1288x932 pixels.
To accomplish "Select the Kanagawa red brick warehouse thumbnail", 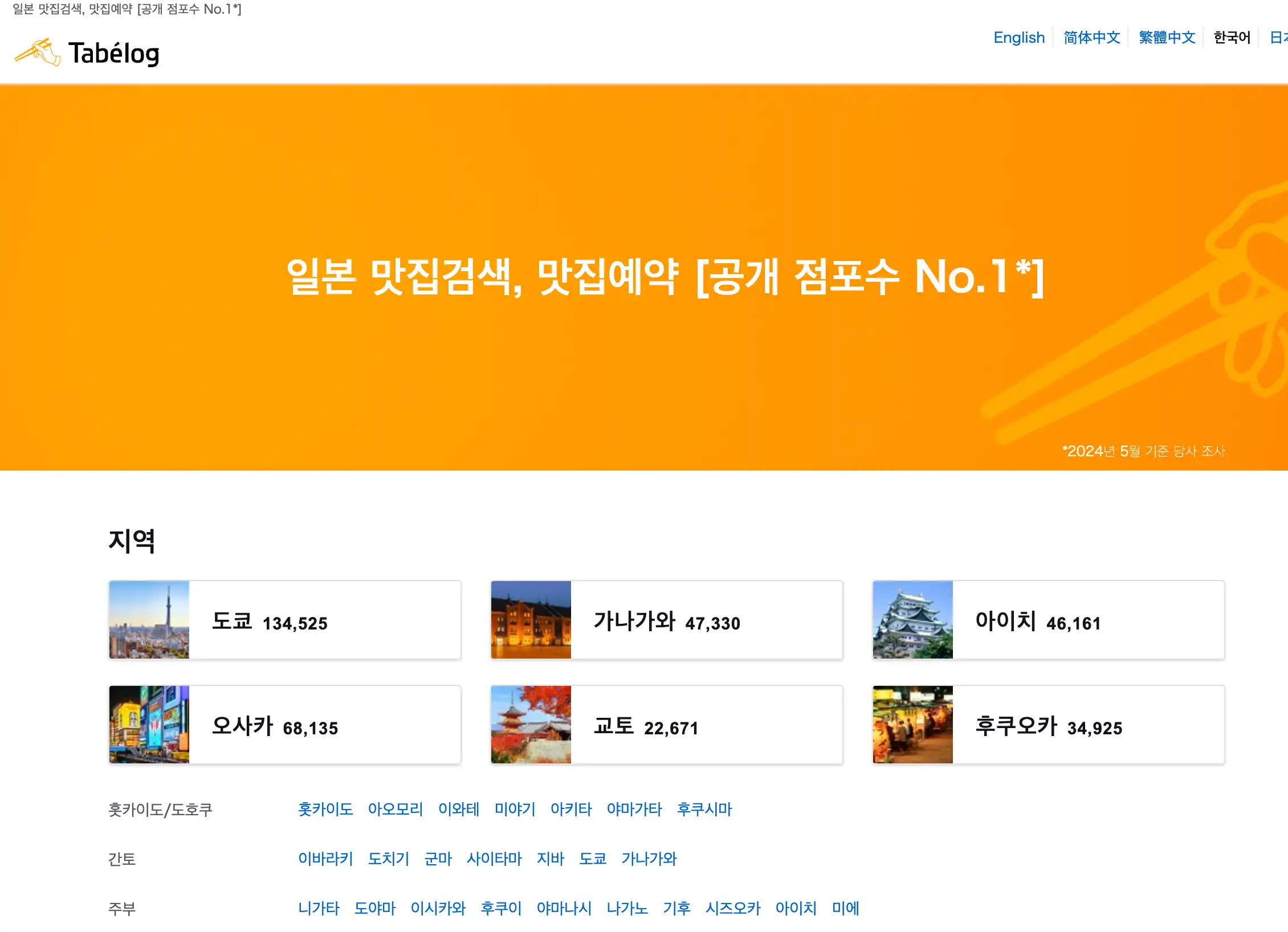I will point(531,620).
